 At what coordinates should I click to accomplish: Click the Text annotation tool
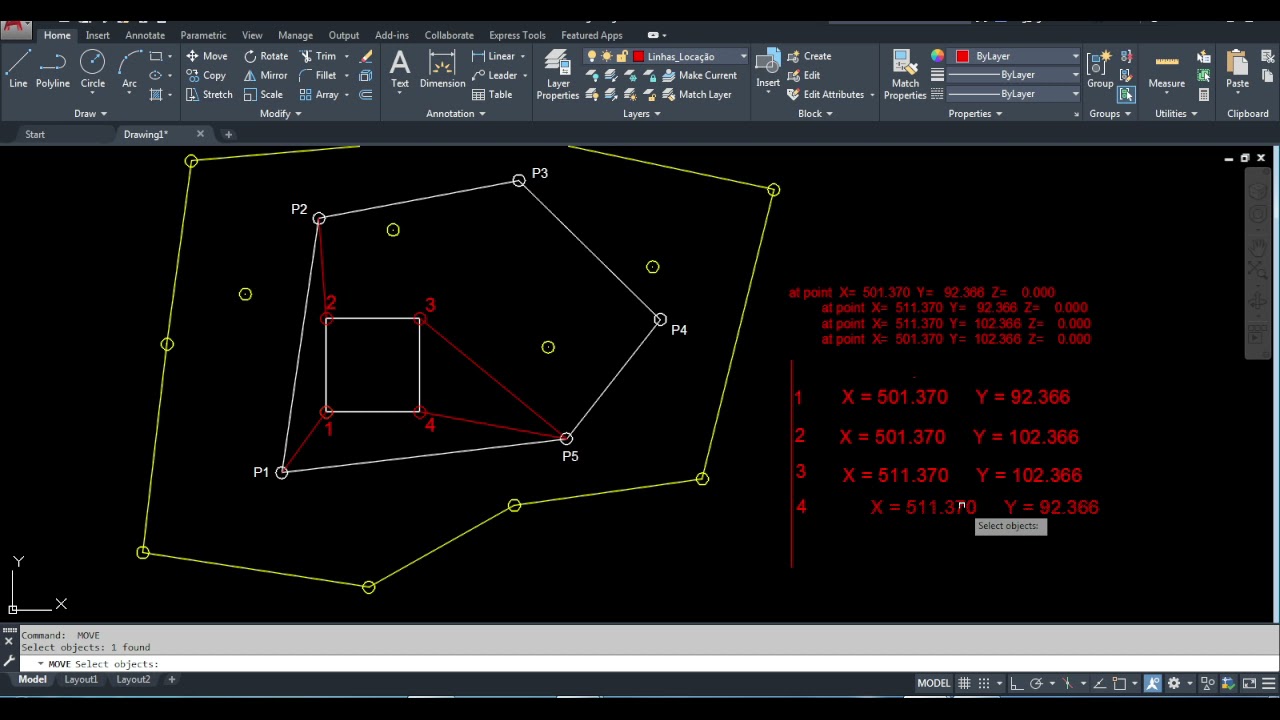[x=400, y=69]
